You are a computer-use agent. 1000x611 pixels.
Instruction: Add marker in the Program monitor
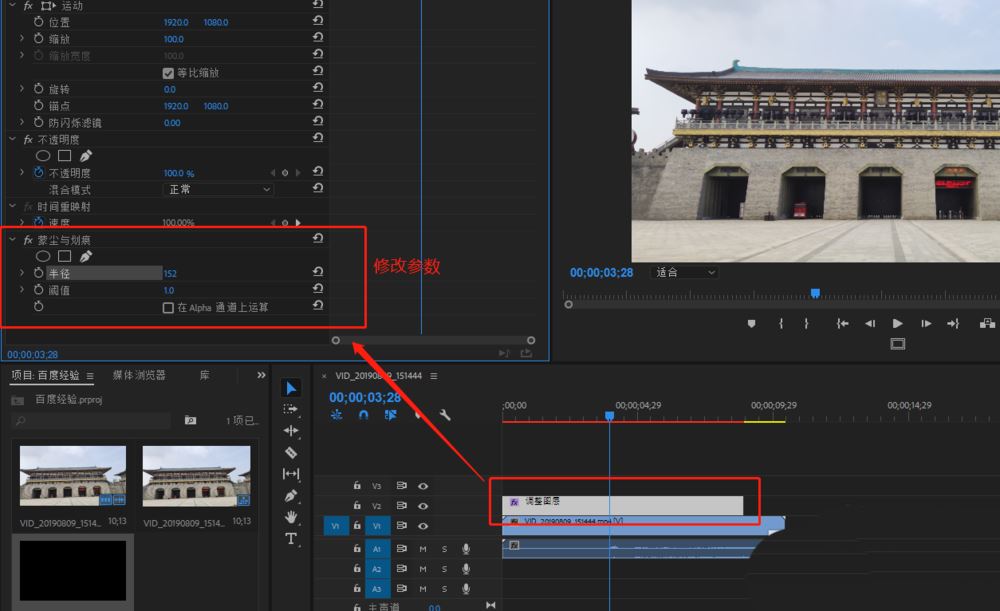(x=752, y=323)
